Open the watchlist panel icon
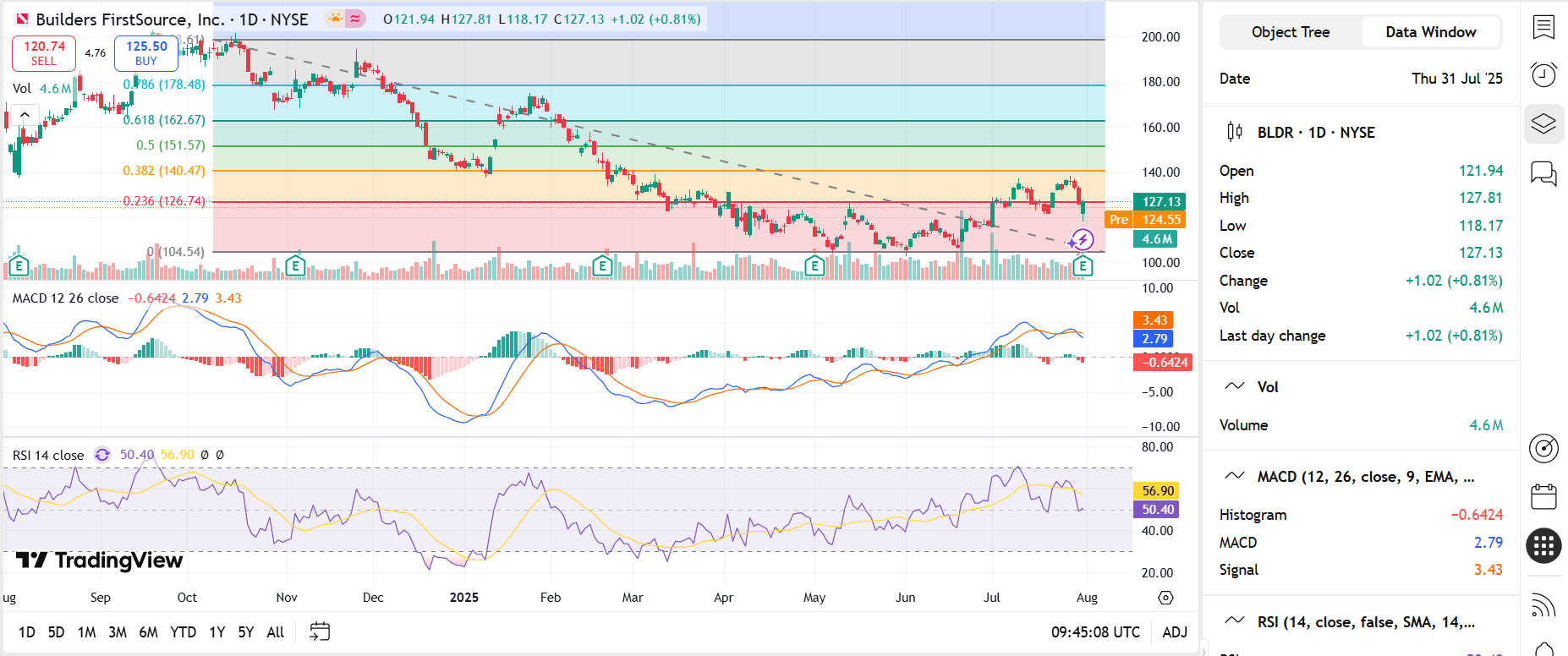The width and height of the screenshot is (1568, 656). (1543, 27)
